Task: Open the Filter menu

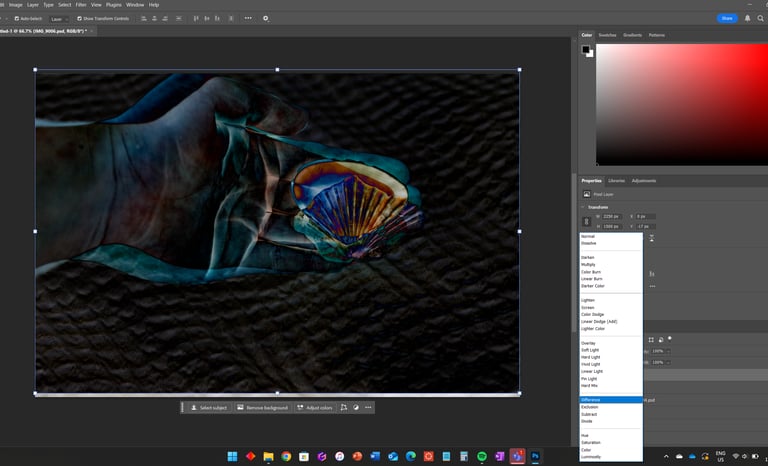Action: click(x=80, y=5)
